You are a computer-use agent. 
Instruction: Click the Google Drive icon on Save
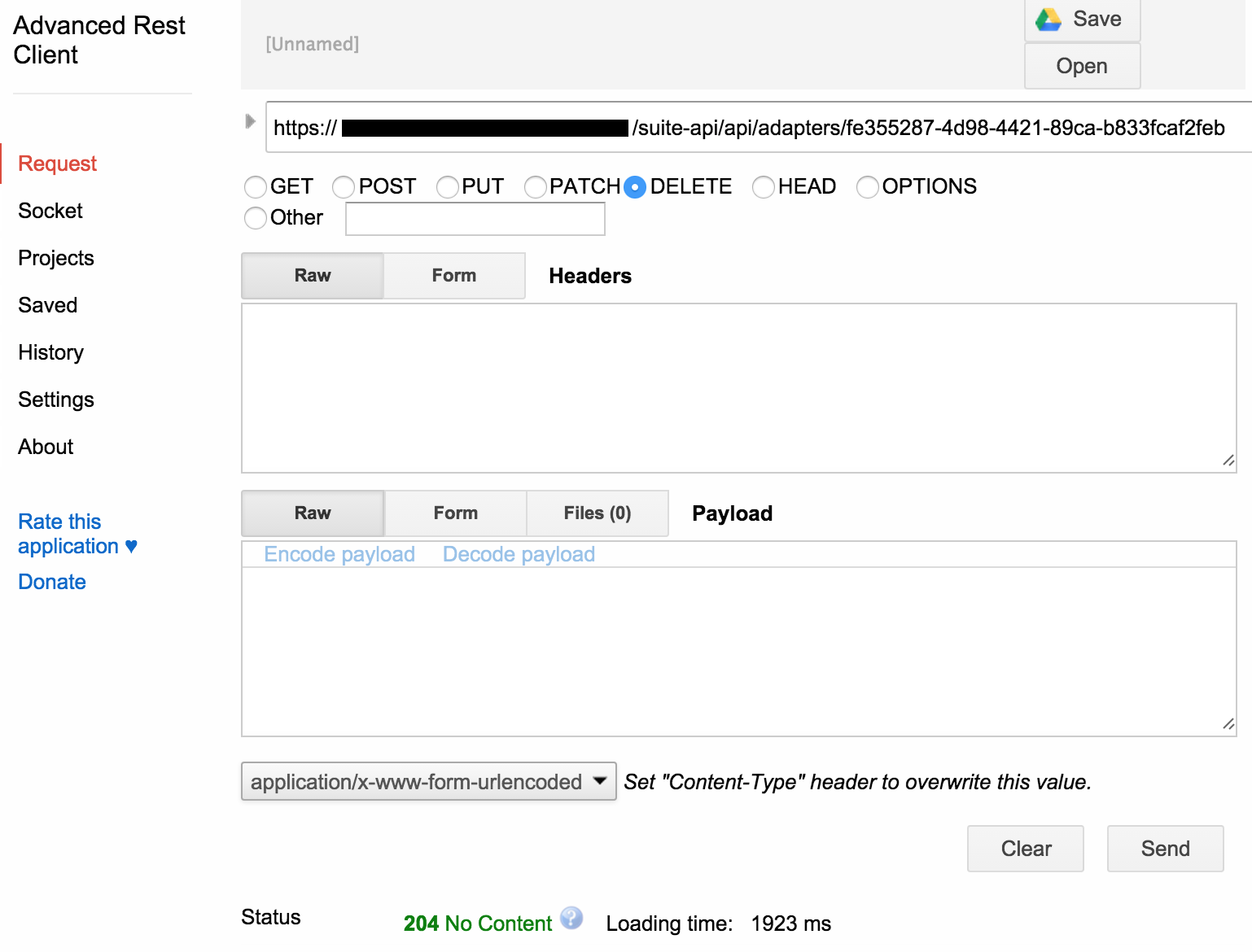point(1048,20)
